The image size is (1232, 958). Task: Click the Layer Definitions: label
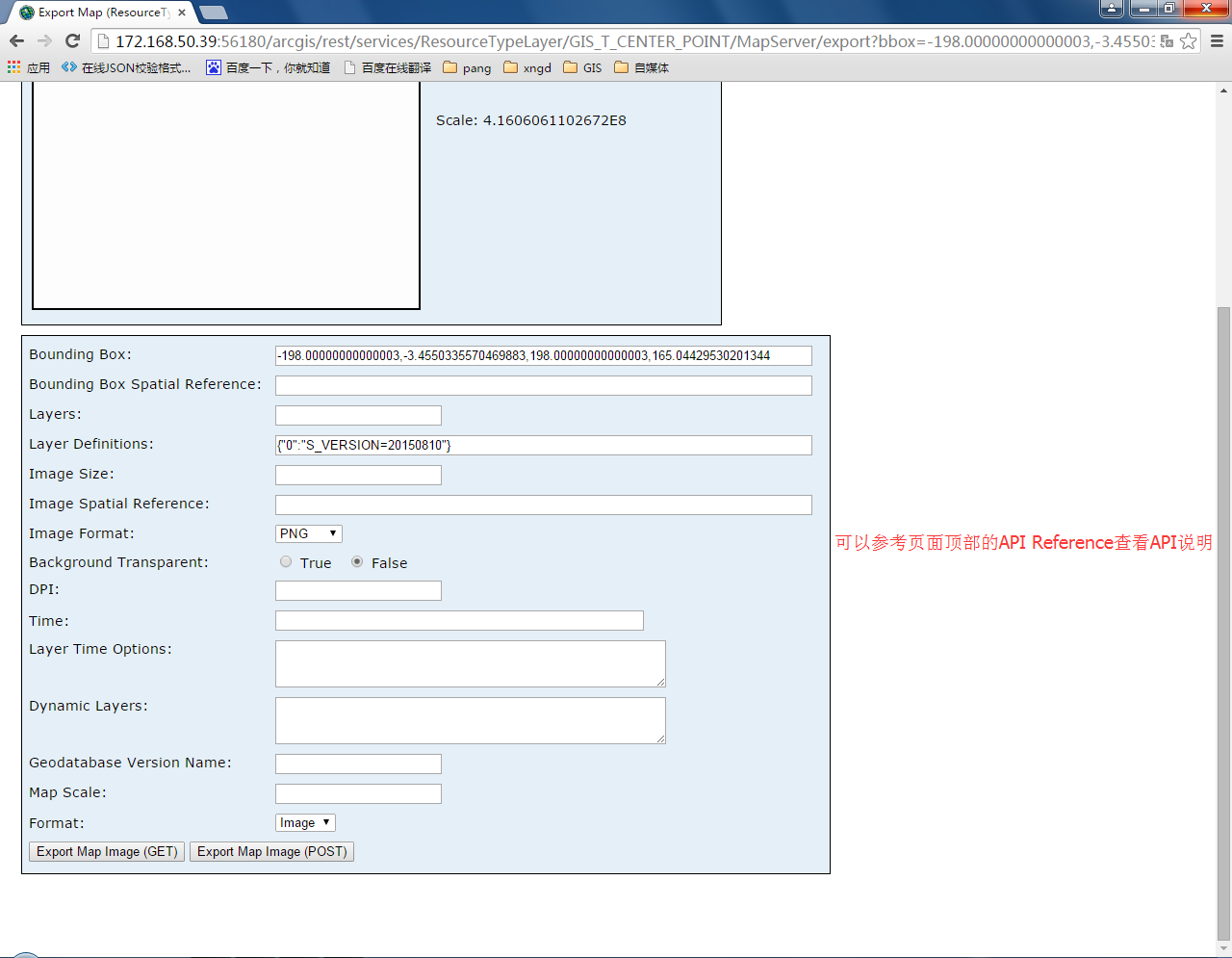91,444
